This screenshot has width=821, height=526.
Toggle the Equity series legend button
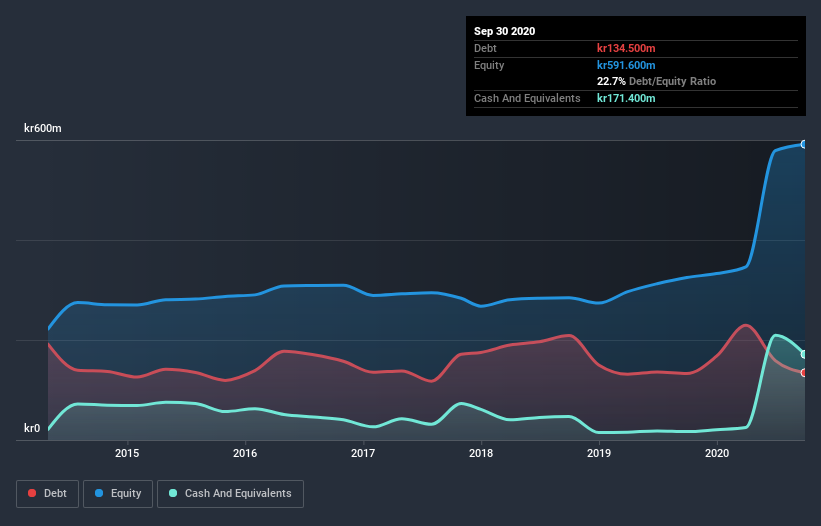pyautogui.click(x=118, y=494)
